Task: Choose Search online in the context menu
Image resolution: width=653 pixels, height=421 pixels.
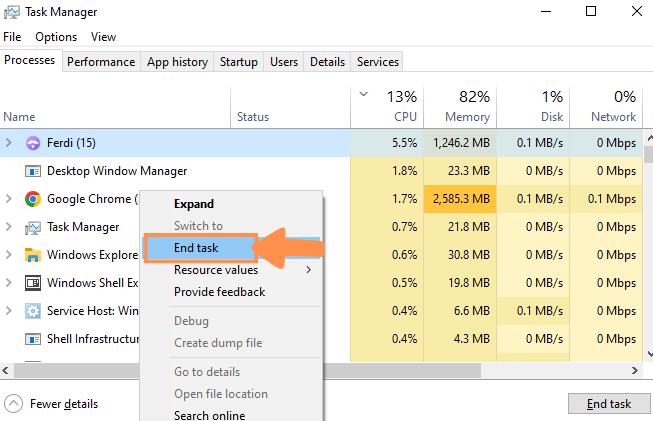Action: click(231, 415)
